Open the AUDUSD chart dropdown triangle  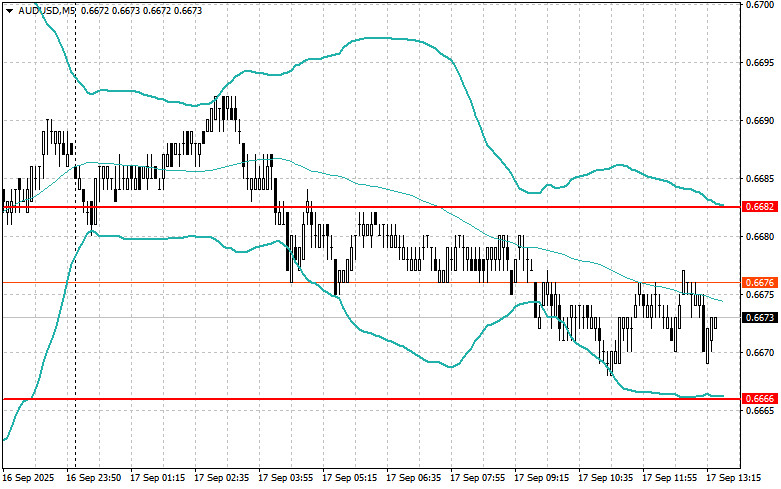[x=9, y=10]
